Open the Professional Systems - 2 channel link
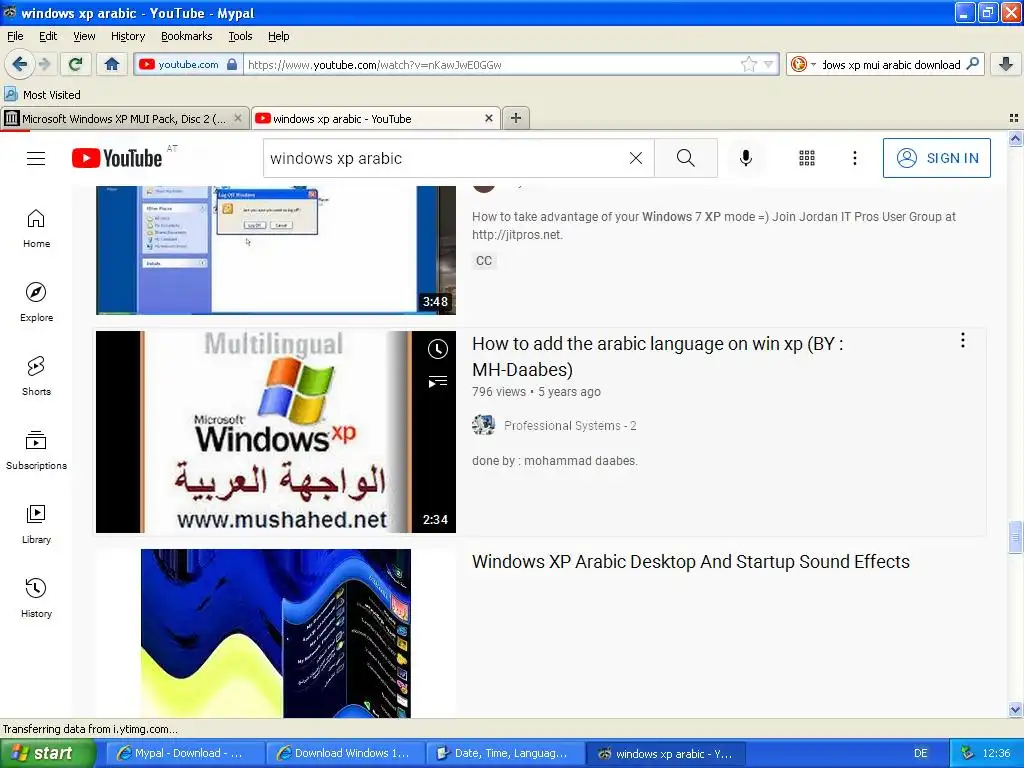The width and height of the screenshot is (1024, 768). click(x=569, y=426)
